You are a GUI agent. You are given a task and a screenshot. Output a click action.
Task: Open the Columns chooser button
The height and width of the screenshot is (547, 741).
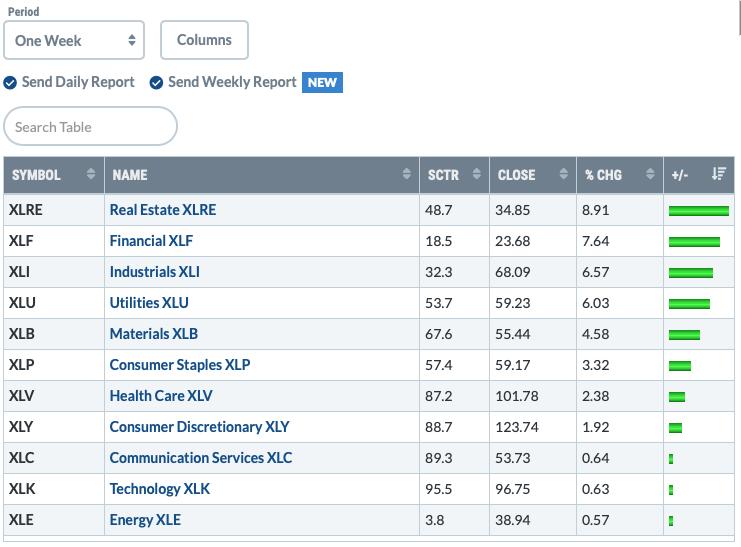pyautogui.click(x=204, y=40)
